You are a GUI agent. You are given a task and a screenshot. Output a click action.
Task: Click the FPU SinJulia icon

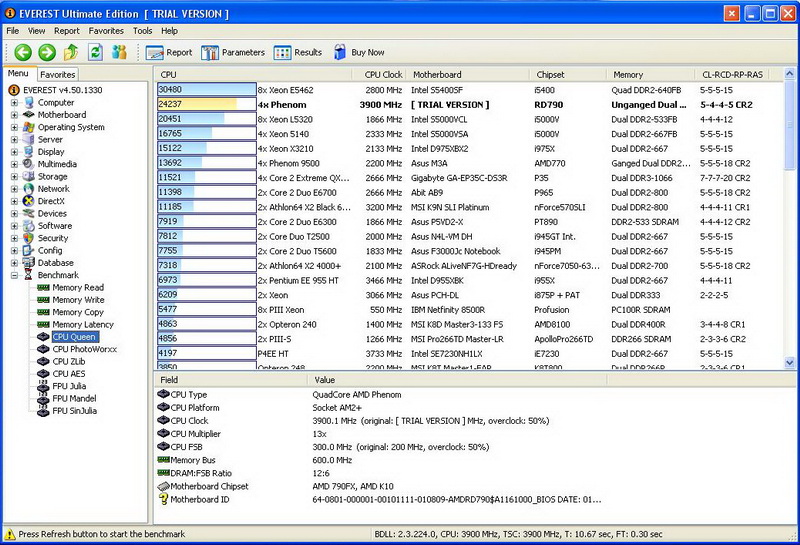tap(43, 411)
